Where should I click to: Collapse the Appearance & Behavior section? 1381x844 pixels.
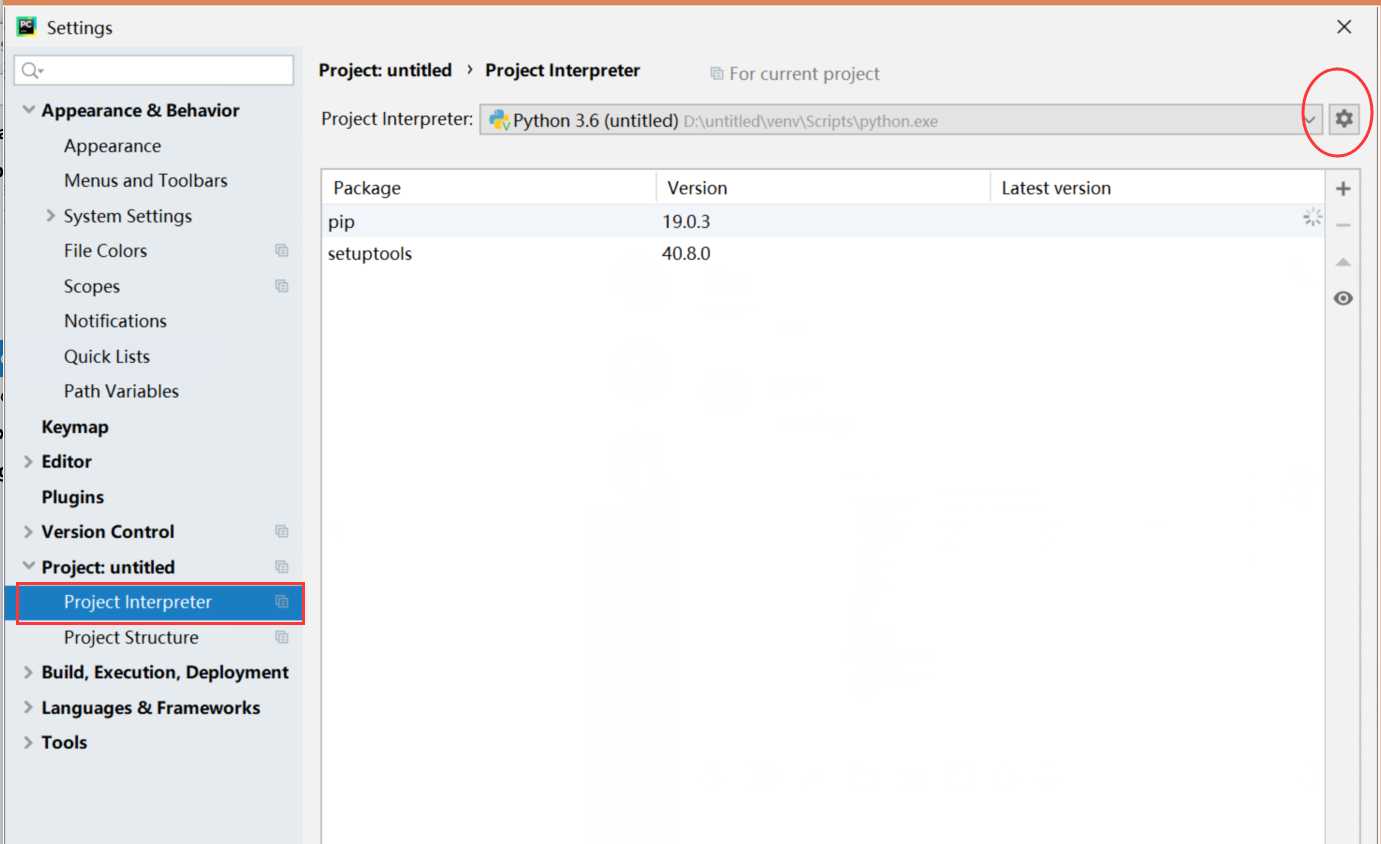28,110
